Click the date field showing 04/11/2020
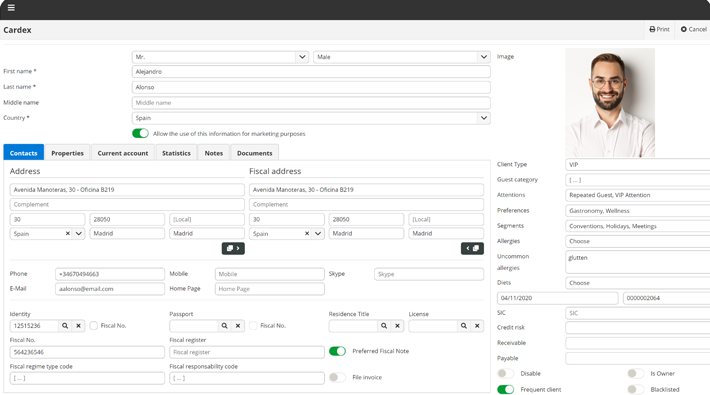This screenshot has width=710, height=395. [x=557, y=298]
